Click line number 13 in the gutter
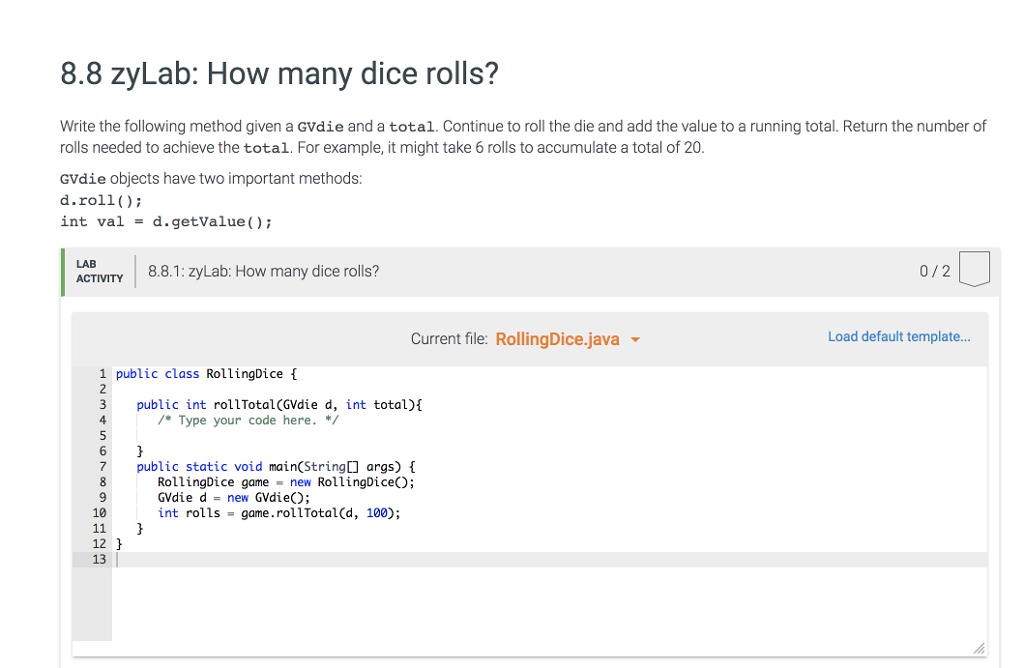The height and width of the screenshot is (668, 1024). (x=99, y=559)
